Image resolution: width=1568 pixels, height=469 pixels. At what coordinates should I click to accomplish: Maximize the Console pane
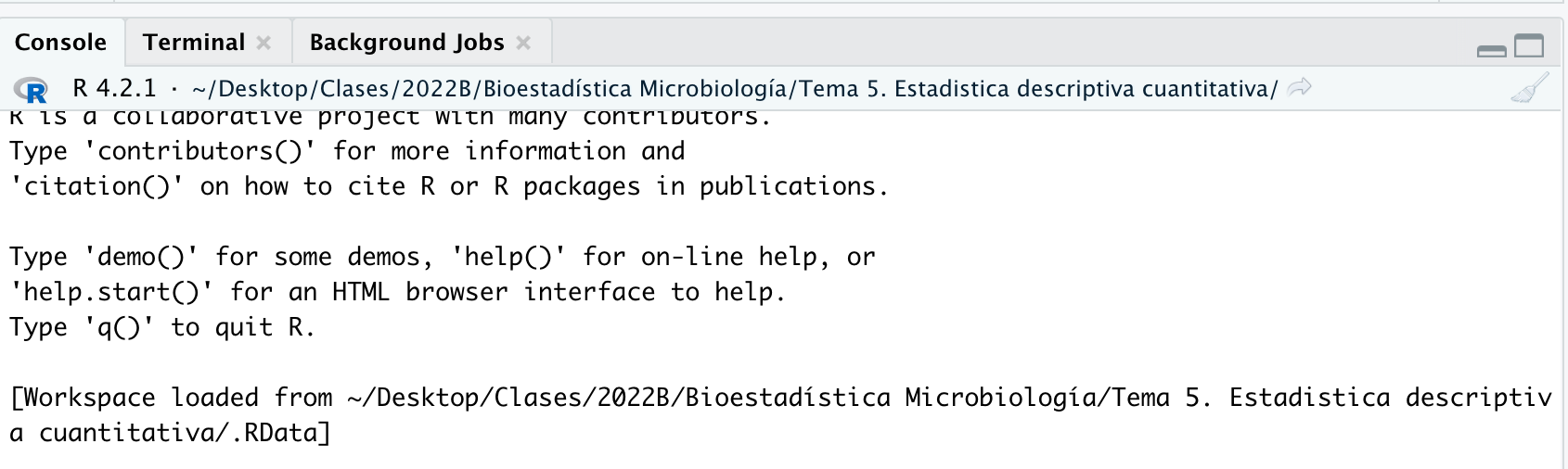click(1529, 46)
